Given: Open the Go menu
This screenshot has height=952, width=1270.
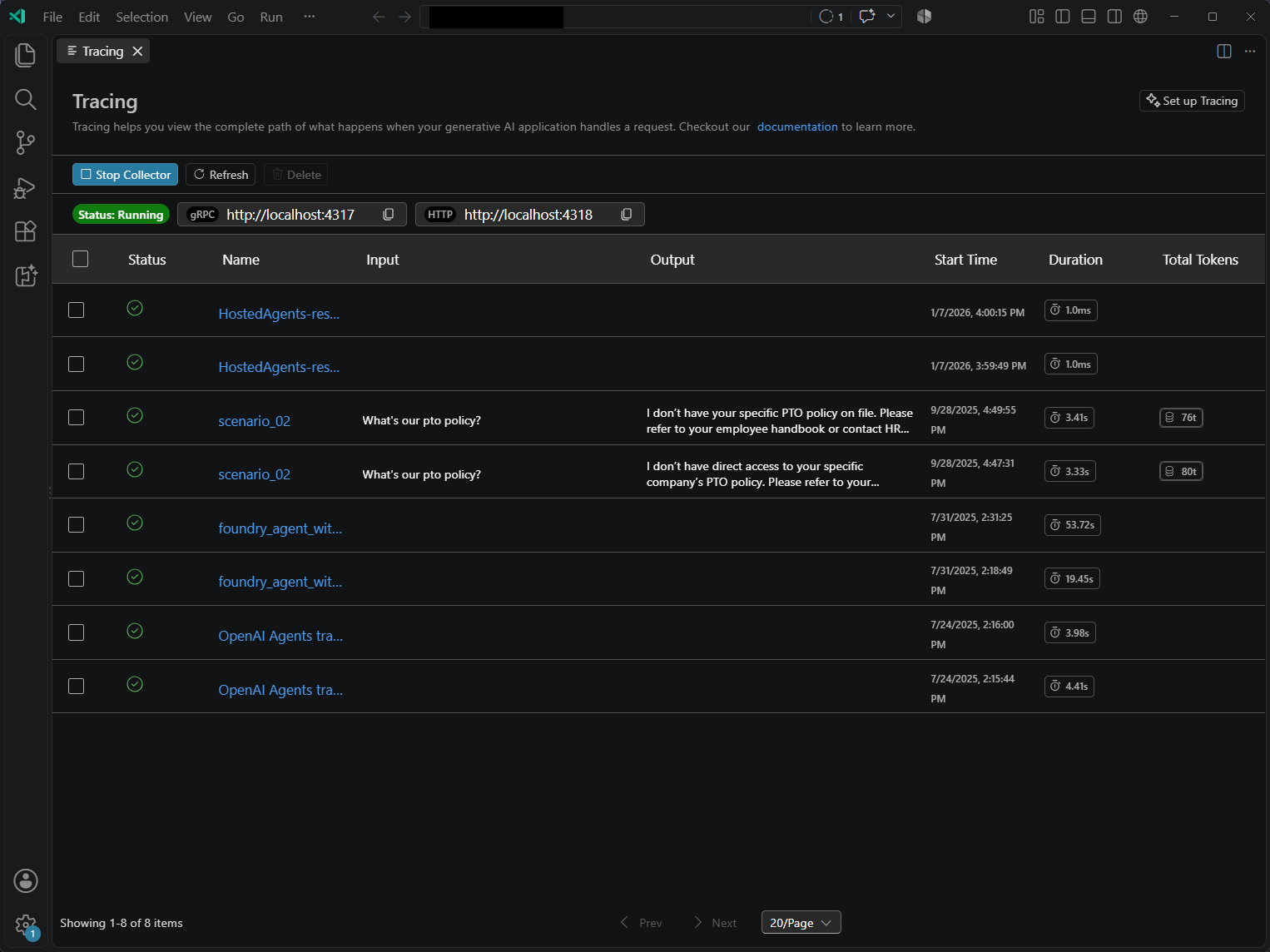Looking at the screenshot, I should [236, 17].
